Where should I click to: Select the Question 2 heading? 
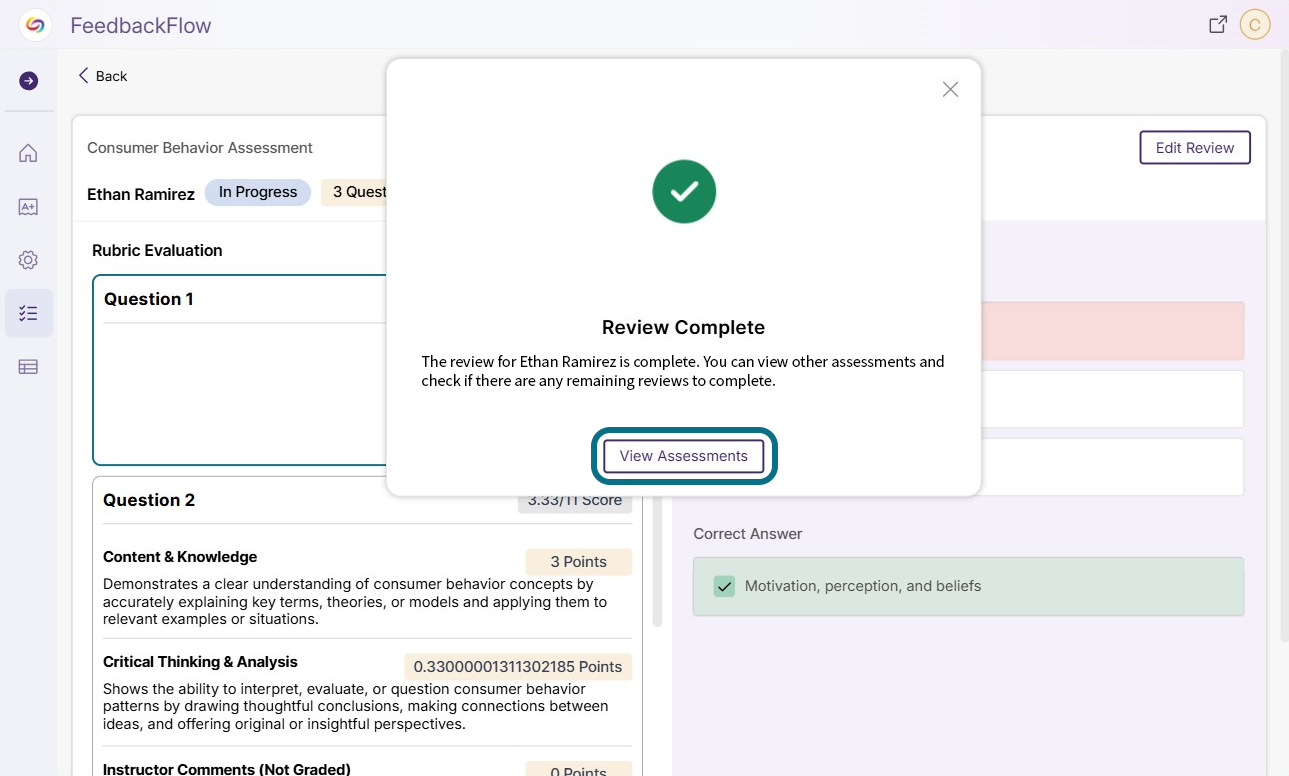149,500
